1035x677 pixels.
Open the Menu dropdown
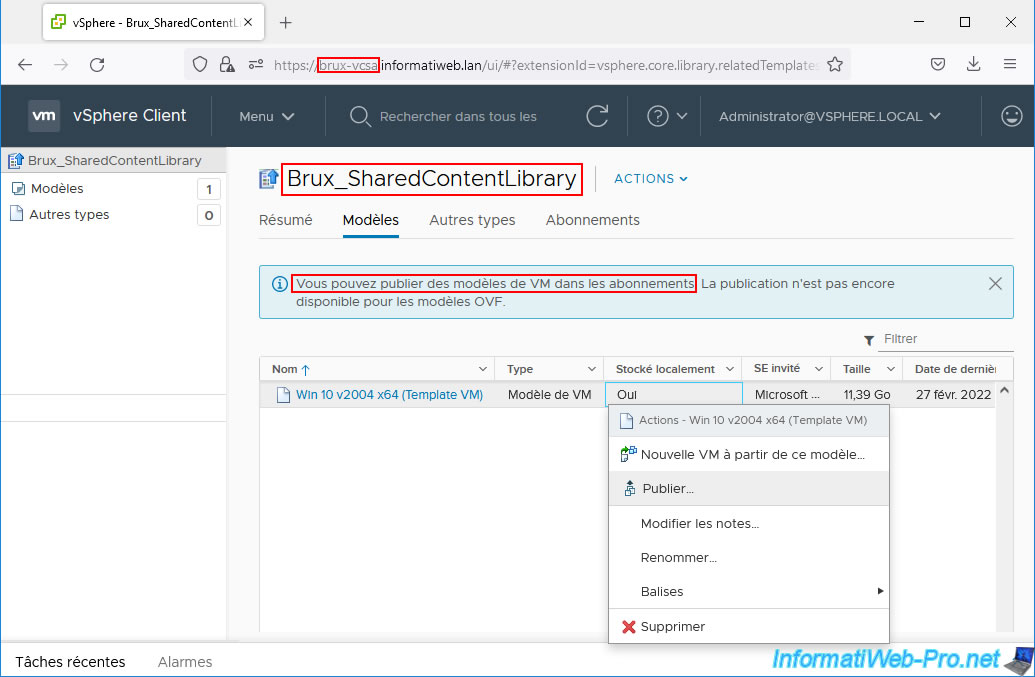pos(267,116)
